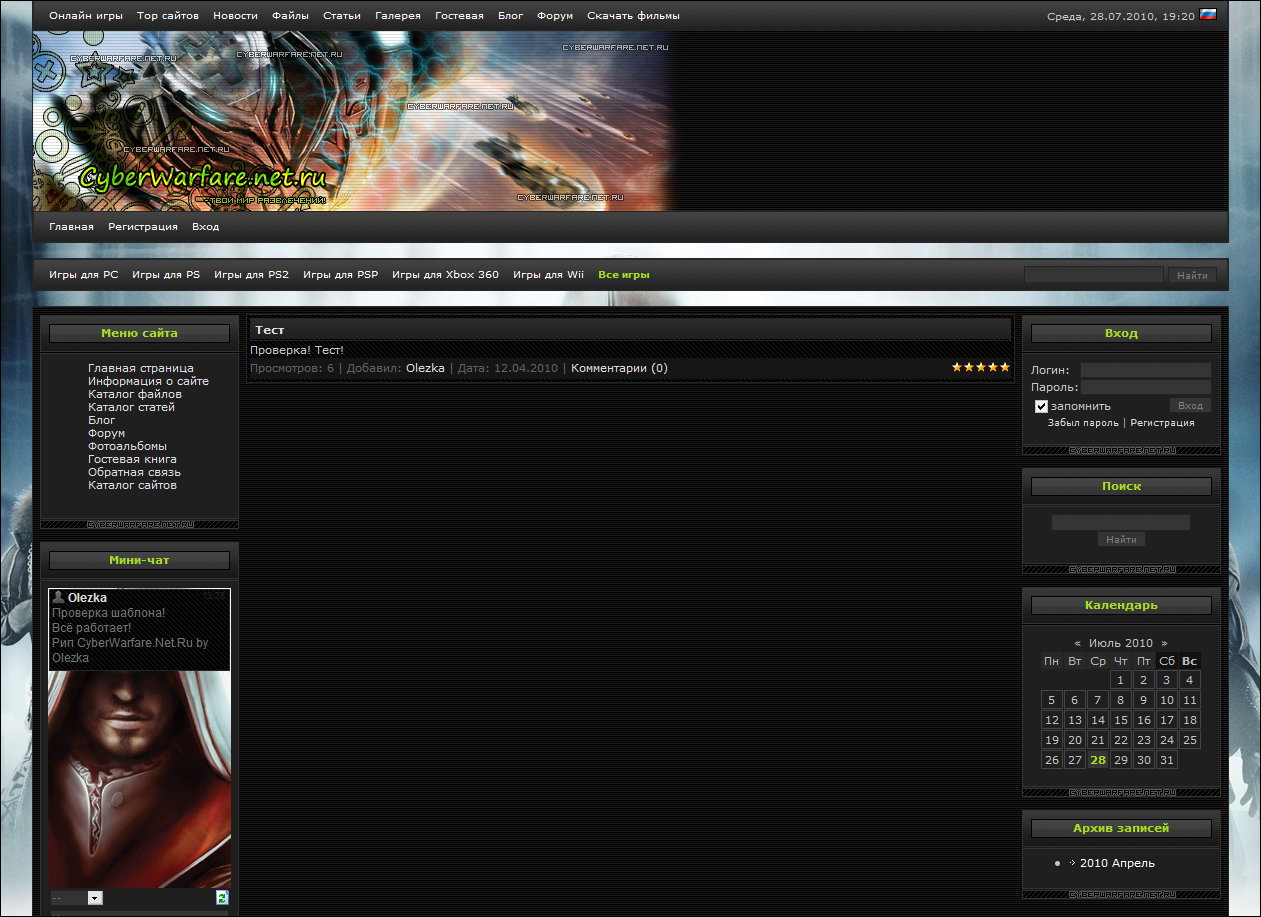Go to previous month in calendar

tap(1077, 643)
